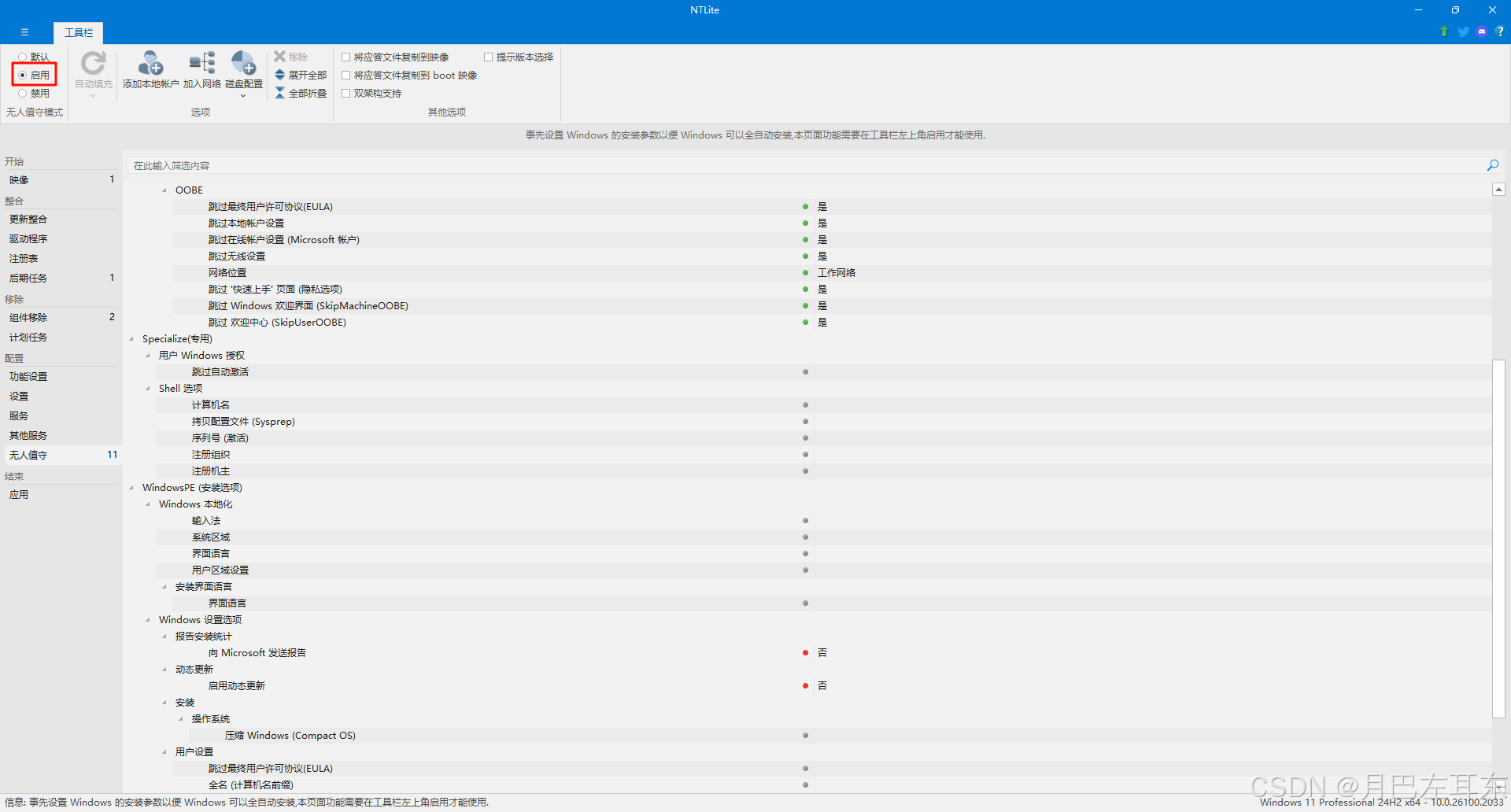Open the 组件移除 sidebar page
Viewport: 1511px width, 812px height.
click(x=61, y=318)
